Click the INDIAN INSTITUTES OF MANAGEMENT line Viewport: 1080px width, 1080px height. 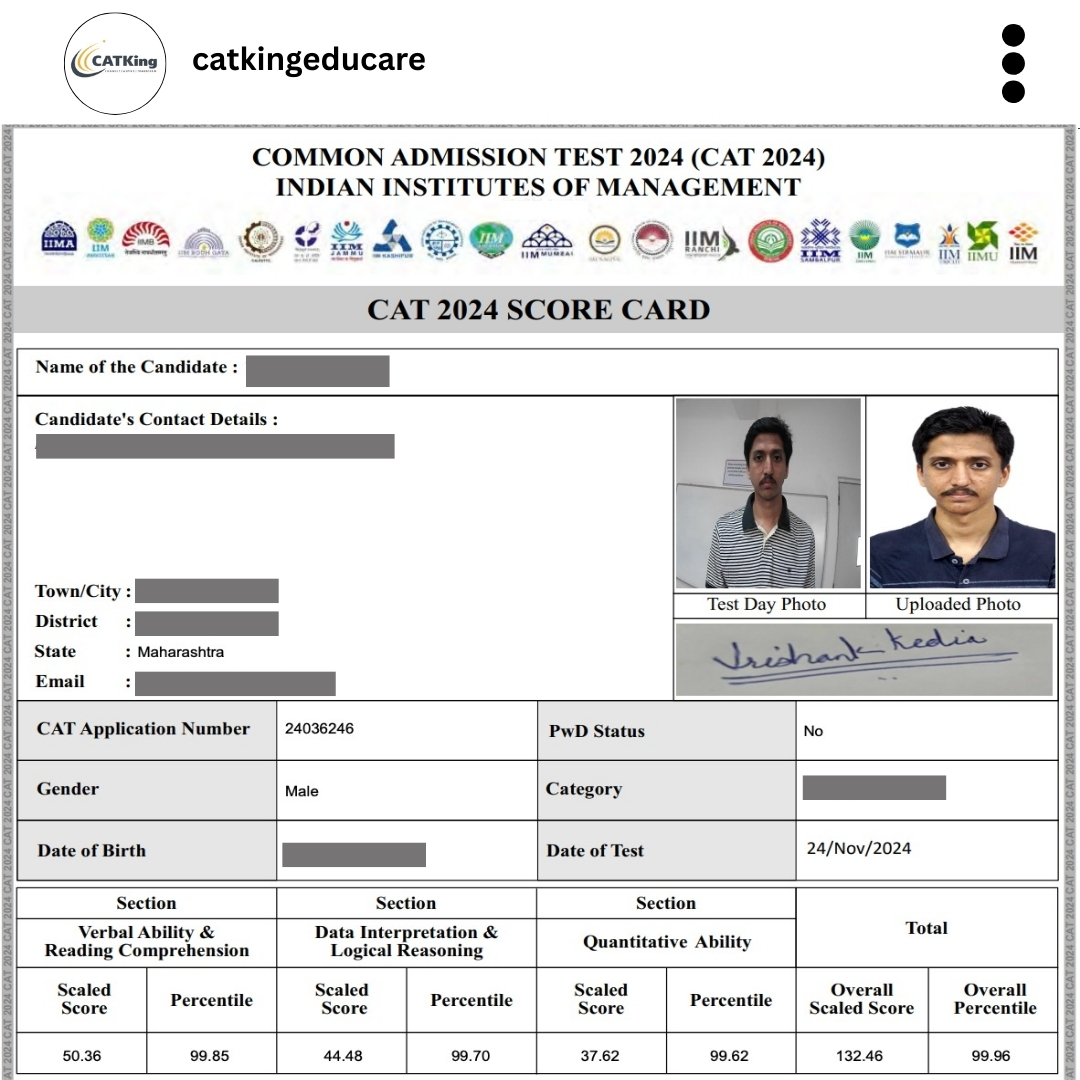click(x=539, y=187)
